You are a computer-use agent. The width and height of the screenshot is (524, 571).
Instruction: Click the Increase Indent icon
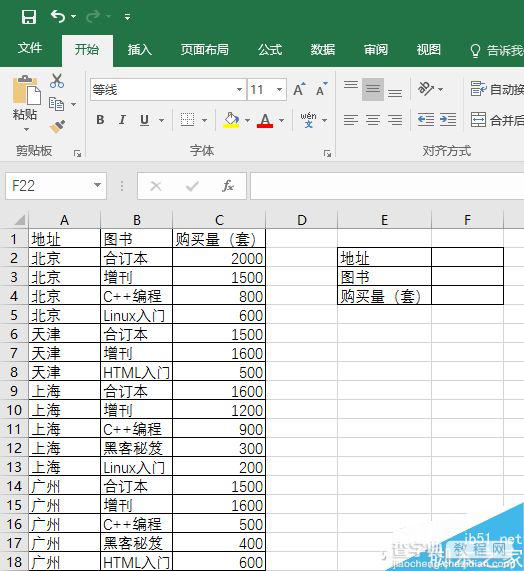coord(448,120)
